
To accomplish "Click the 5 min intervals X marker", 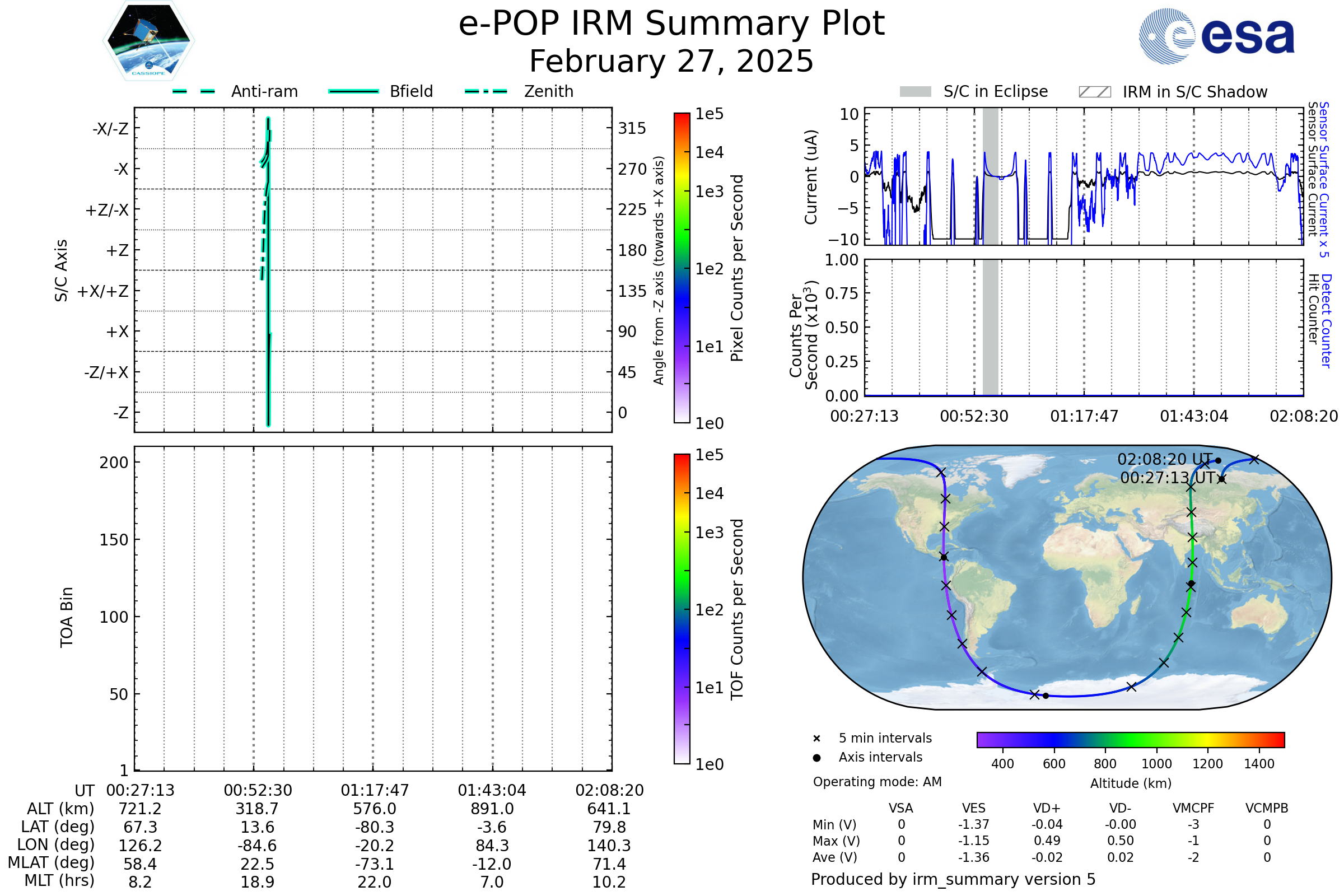I will pyautogui.click(x=816, y=739).
